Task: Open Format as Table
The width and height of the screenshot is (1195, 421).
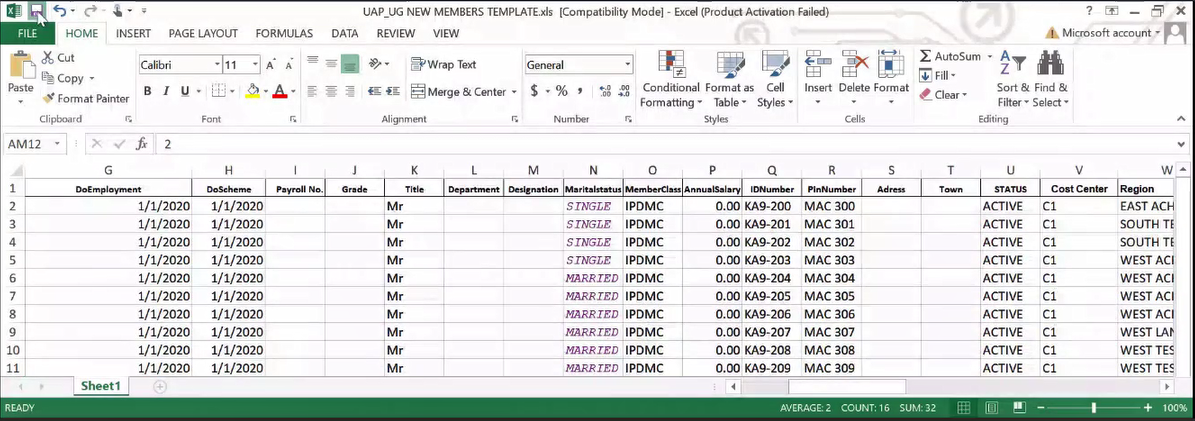Action: point(729,79)
